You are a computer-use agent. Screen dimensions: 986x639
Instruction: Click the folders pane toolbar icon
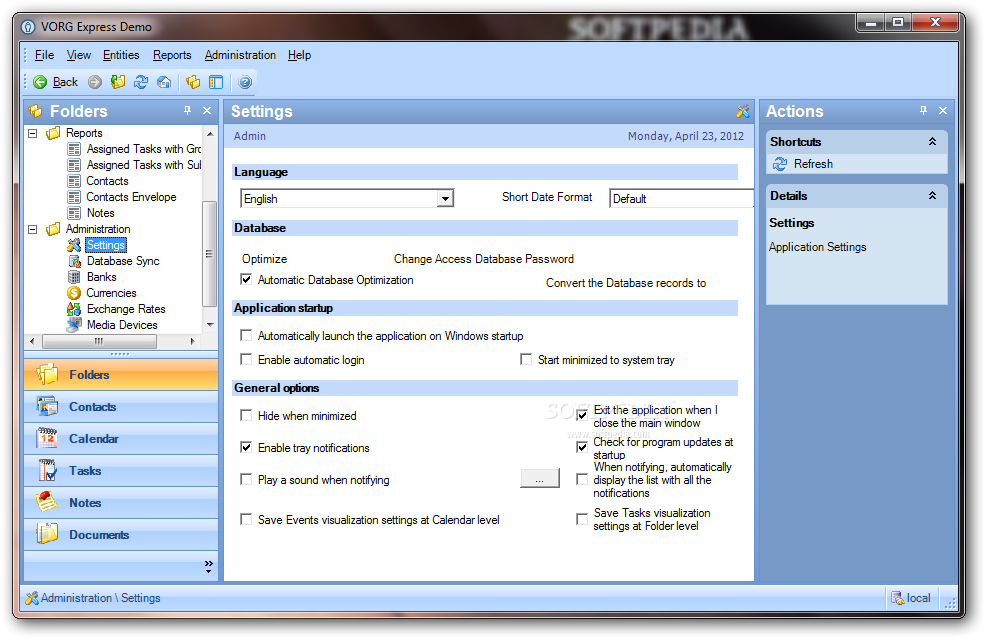click(x=193, y=82)
